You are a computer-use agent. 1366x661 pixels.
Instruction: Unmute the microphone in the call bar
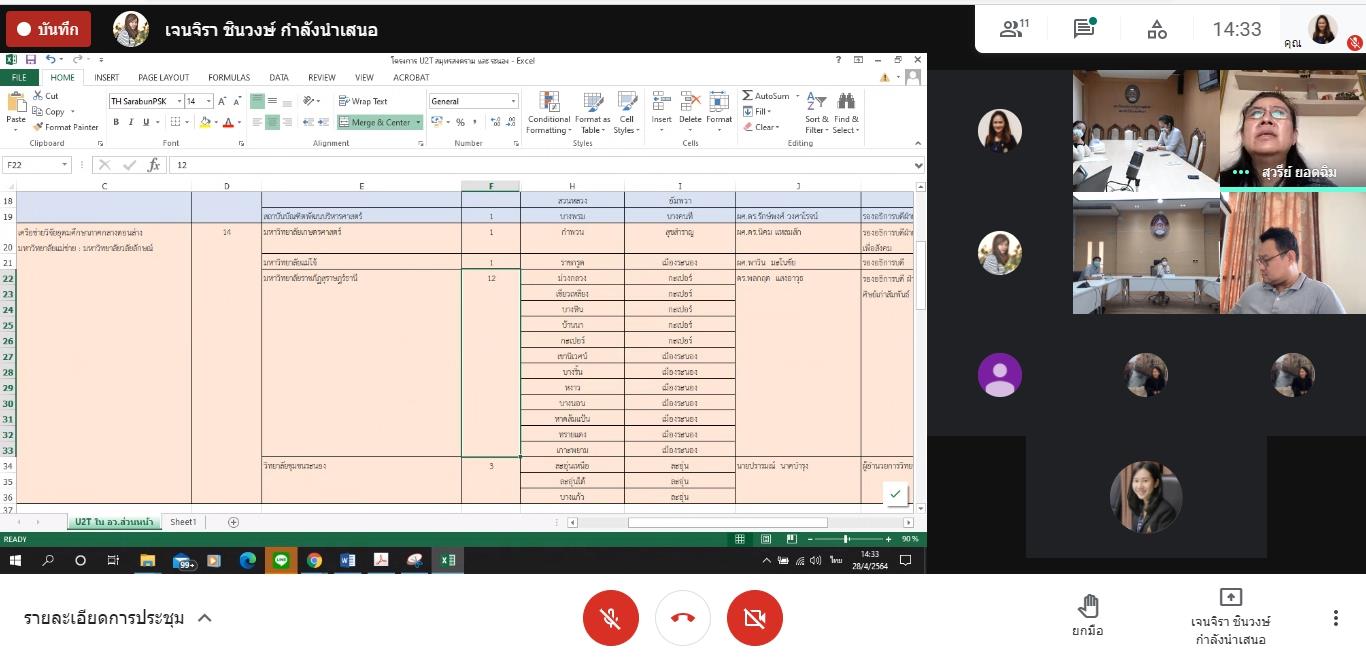click(x=610, y=618)
